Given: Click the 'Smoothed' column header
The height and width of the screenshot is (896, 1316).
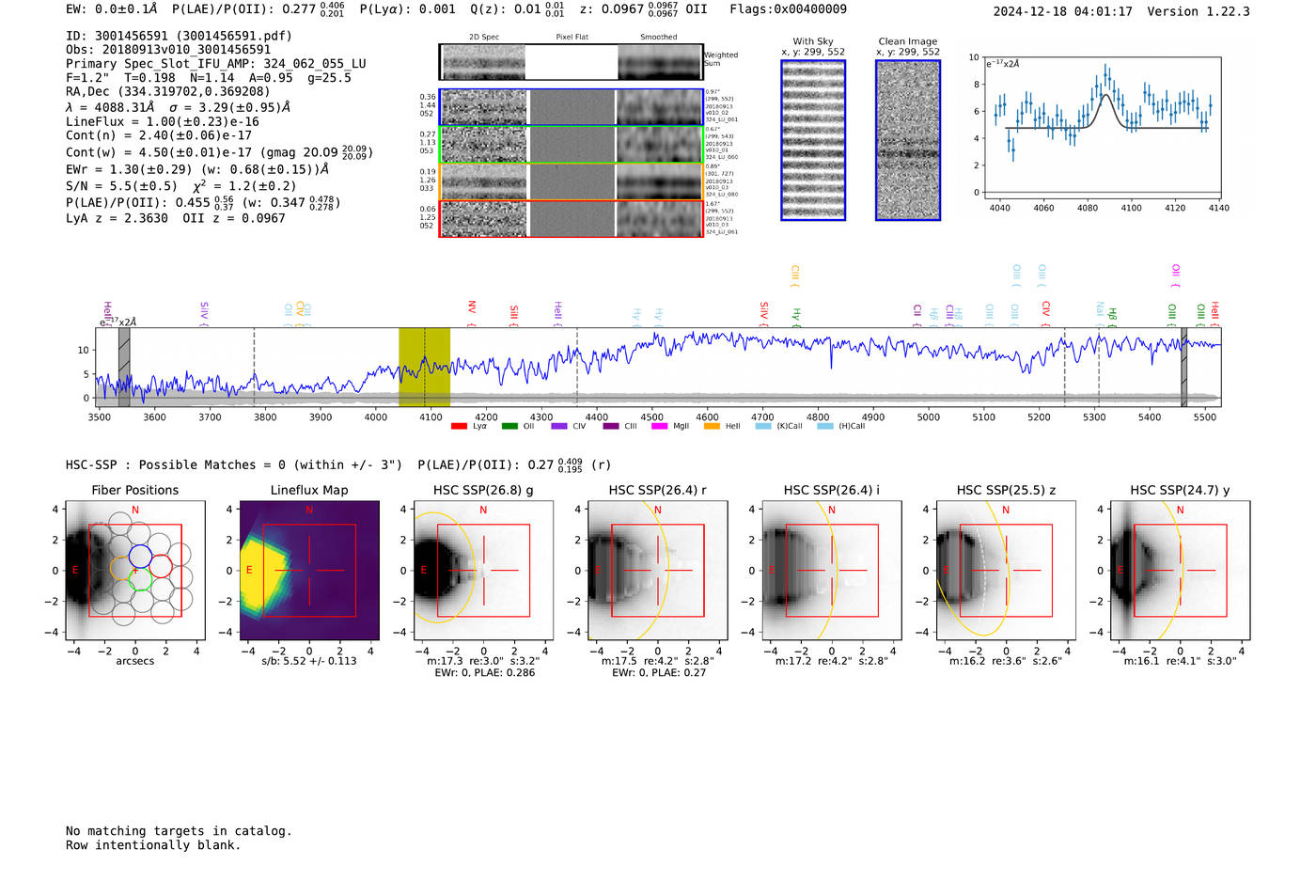Looking at the screenshot, I should [x=658, y=38].
